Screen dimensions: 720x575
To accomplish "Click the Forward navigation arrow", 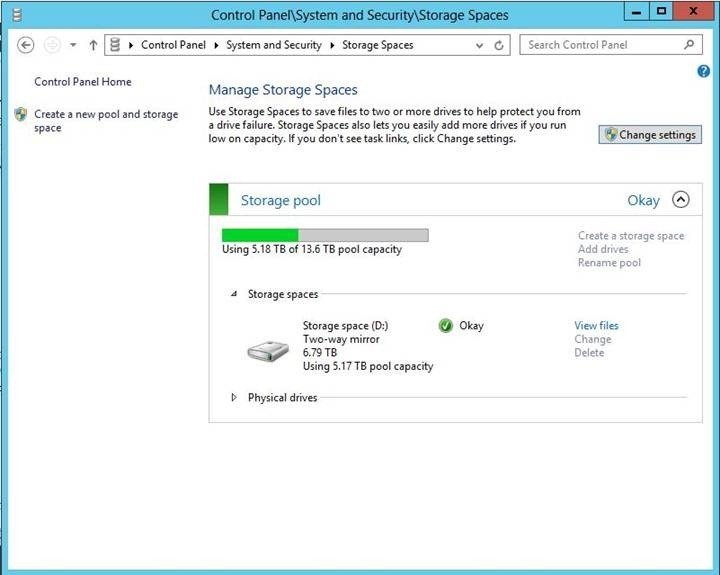I will tap(52, 45).
